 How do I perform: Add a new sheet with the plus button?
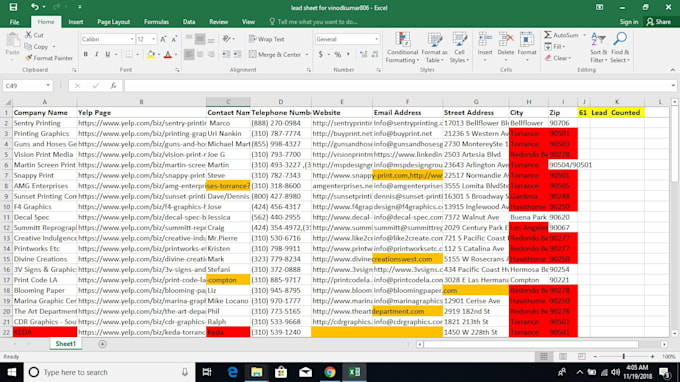point(102,344)
